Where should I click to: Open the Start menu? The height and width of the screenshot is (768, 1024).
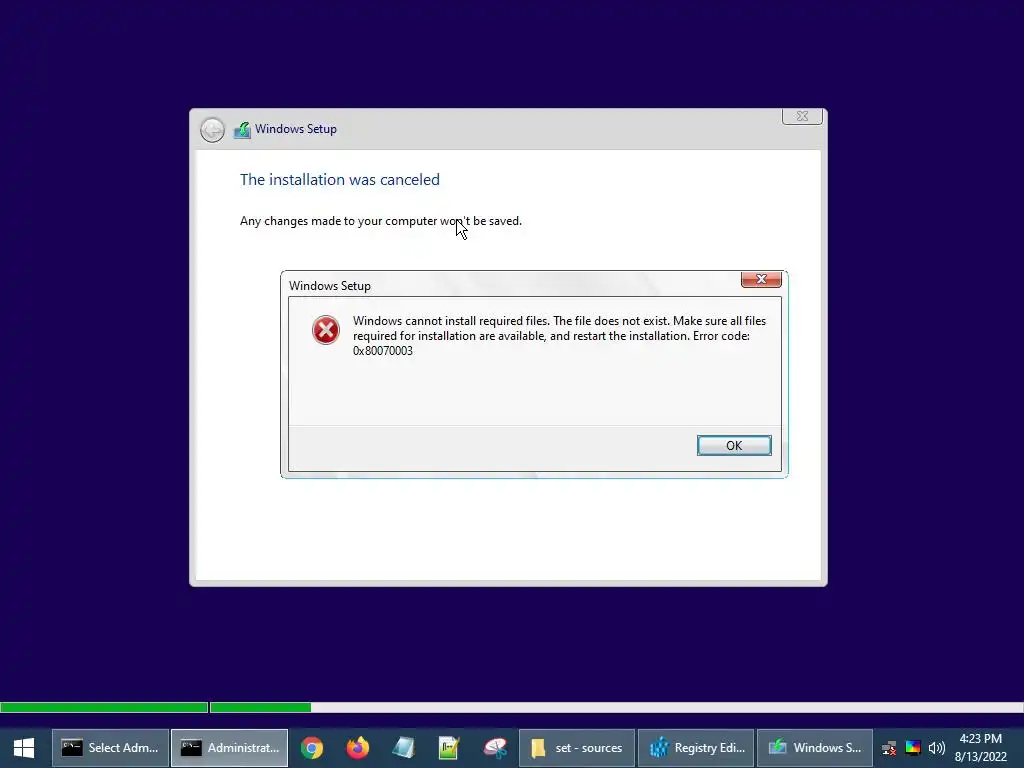click(x=24, y=748)
